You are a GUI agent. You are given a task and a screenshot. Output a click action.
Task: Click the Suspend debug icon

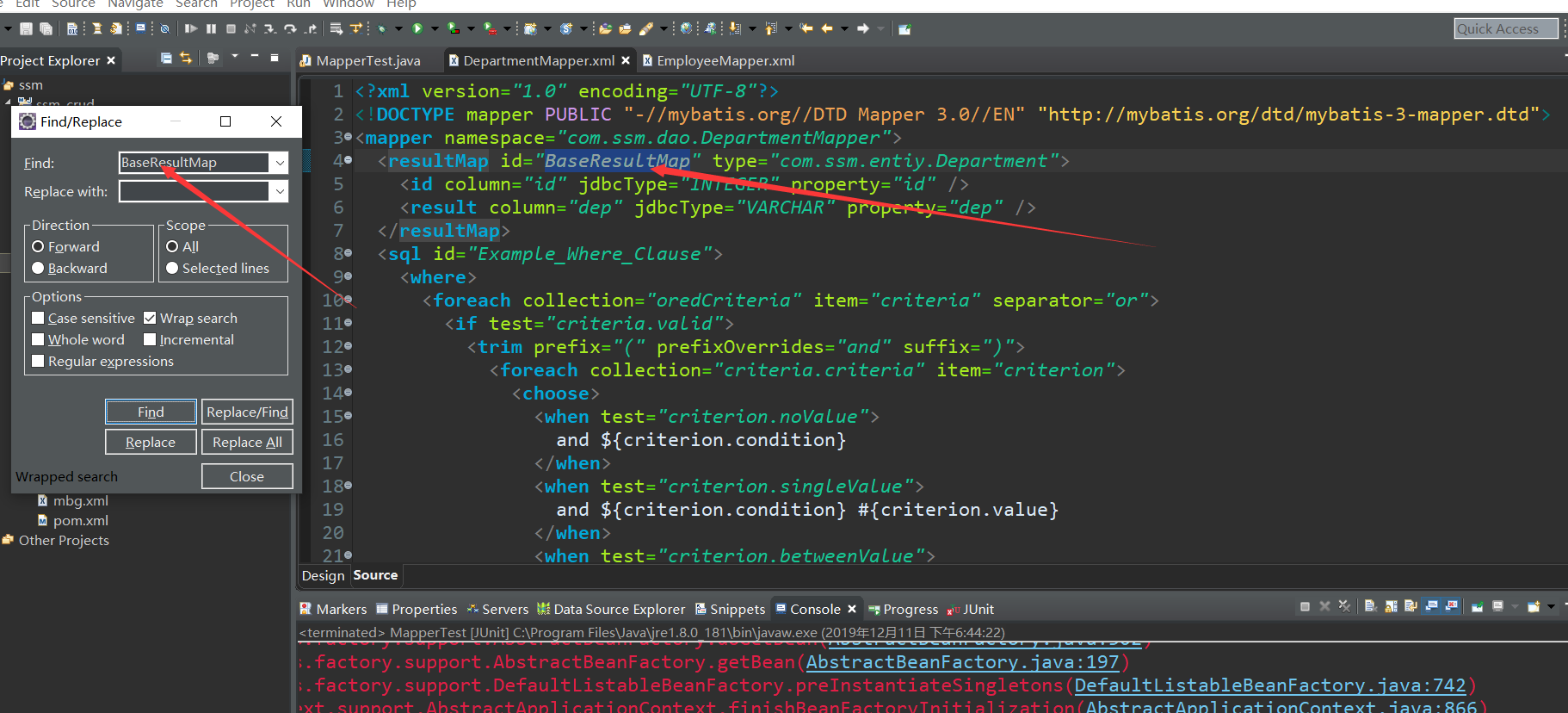211,28
